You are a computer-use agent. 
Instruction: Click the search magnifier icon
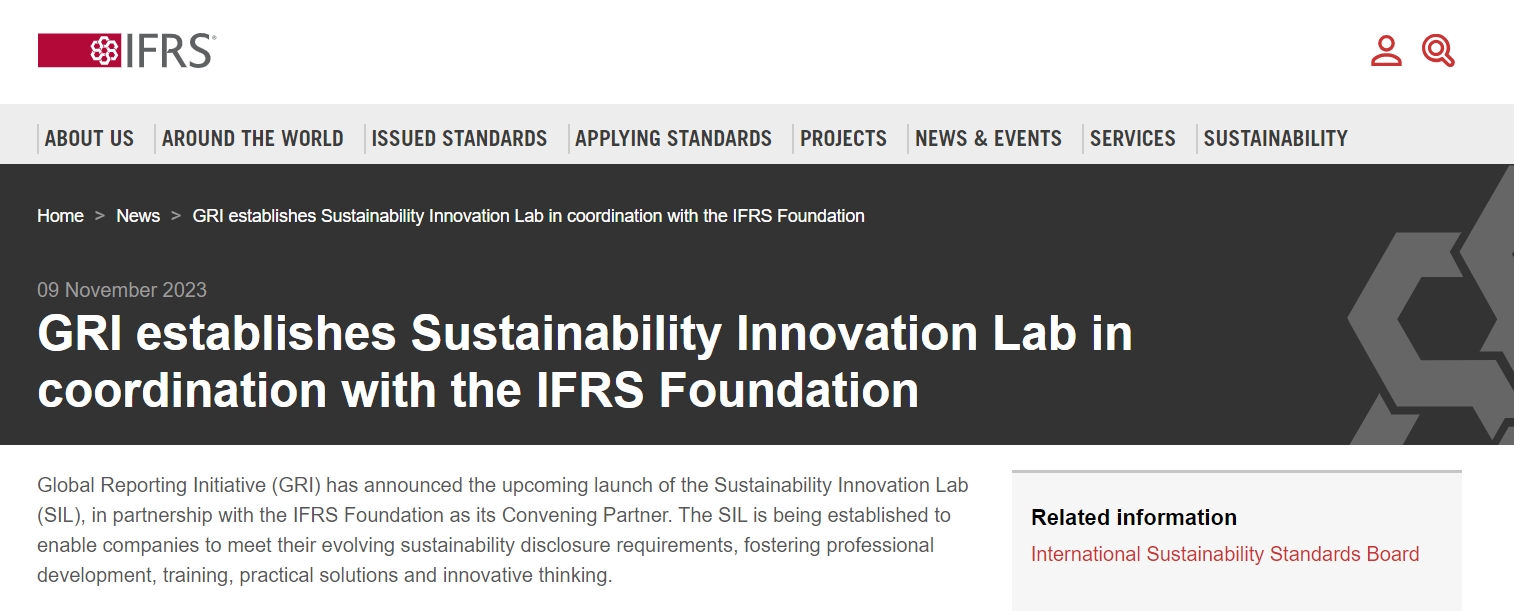(x=1438, y=50)
